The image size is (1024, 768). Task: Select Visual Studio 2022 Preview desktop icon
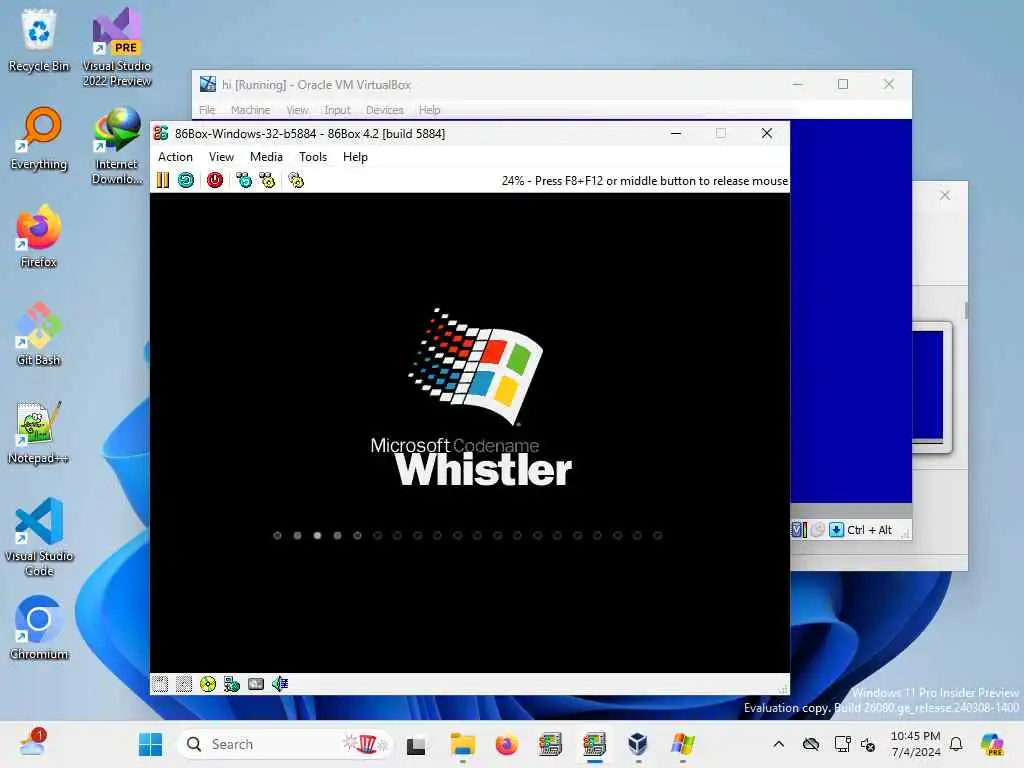tap(117, 47)
